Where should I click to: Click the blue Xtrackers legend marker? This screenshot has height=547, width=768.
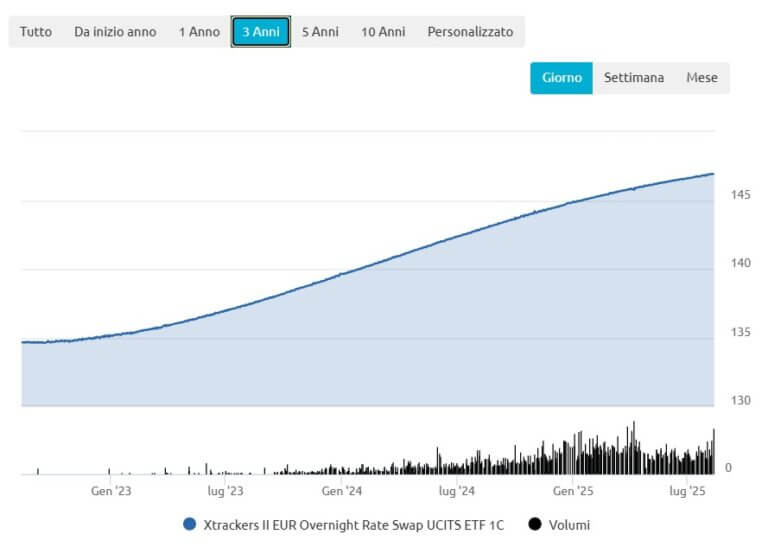point(190,524)
